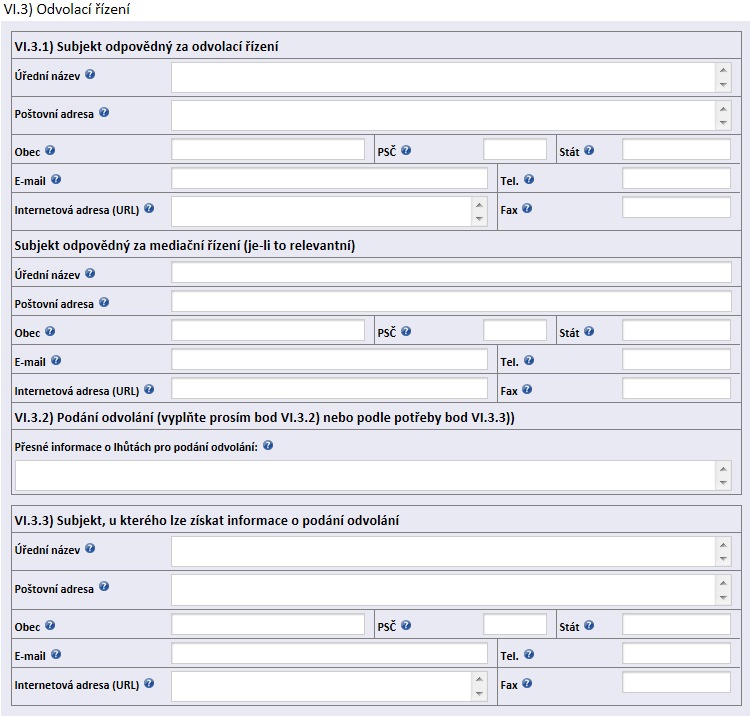
Task: Show help for E-mail in VI.3.3 section
Action: click(x=56, y=654)
